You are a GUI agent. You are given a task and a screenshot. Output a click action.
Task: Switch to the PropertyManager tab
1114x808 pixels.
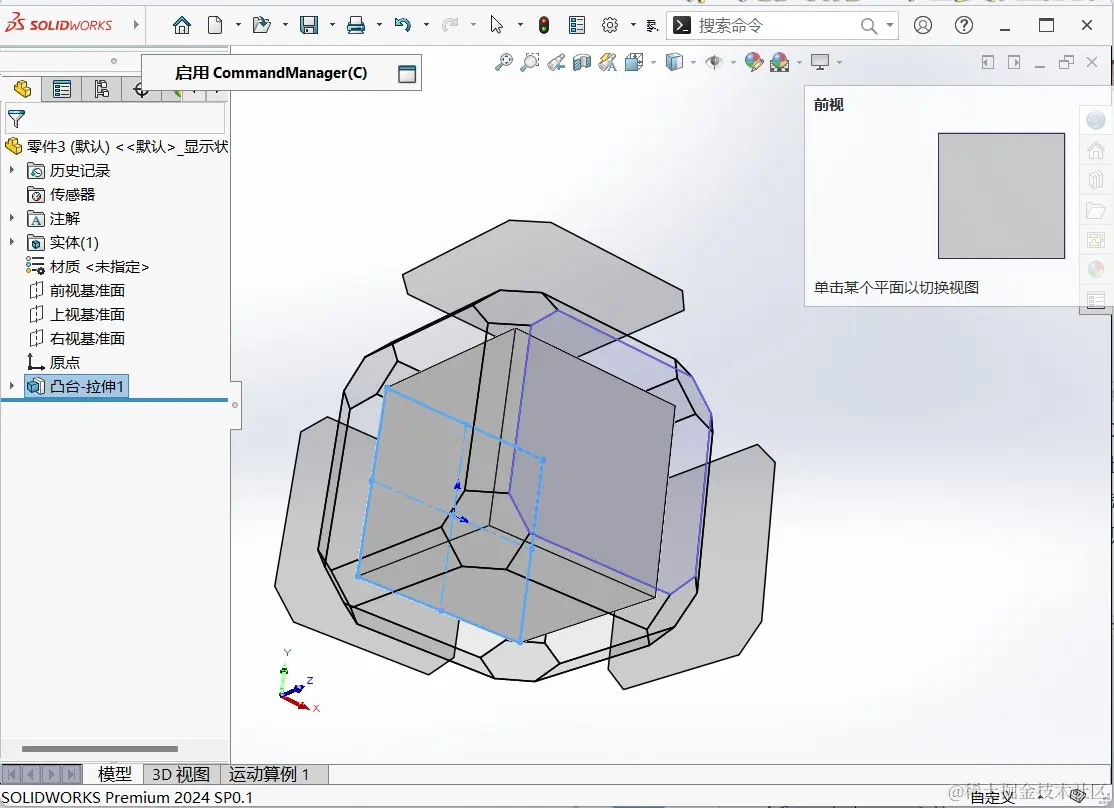[62, 89]
